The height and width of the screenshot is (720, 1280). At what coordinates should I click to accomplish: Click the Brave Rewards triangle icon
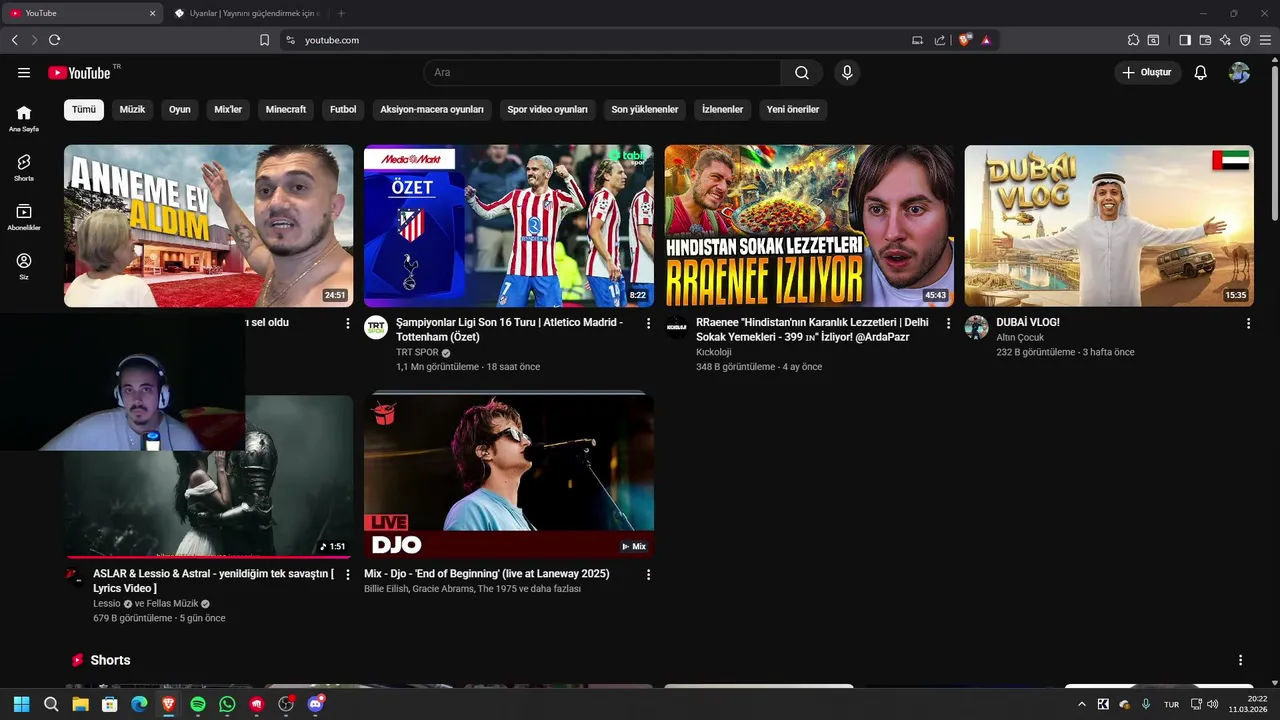(x=986, y=40)
